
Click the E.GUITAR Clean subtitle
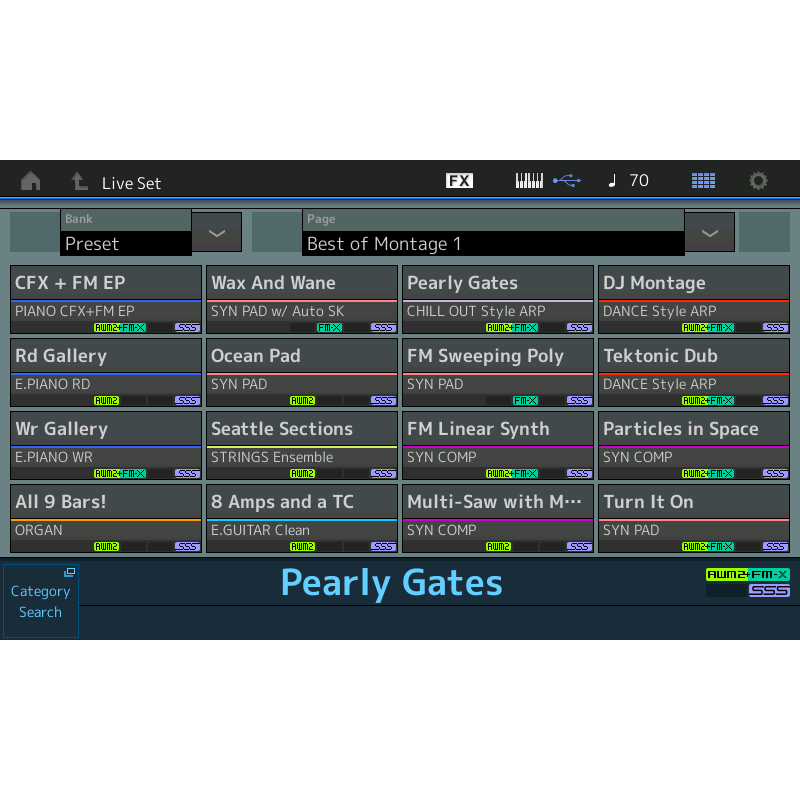click(260, 530)
